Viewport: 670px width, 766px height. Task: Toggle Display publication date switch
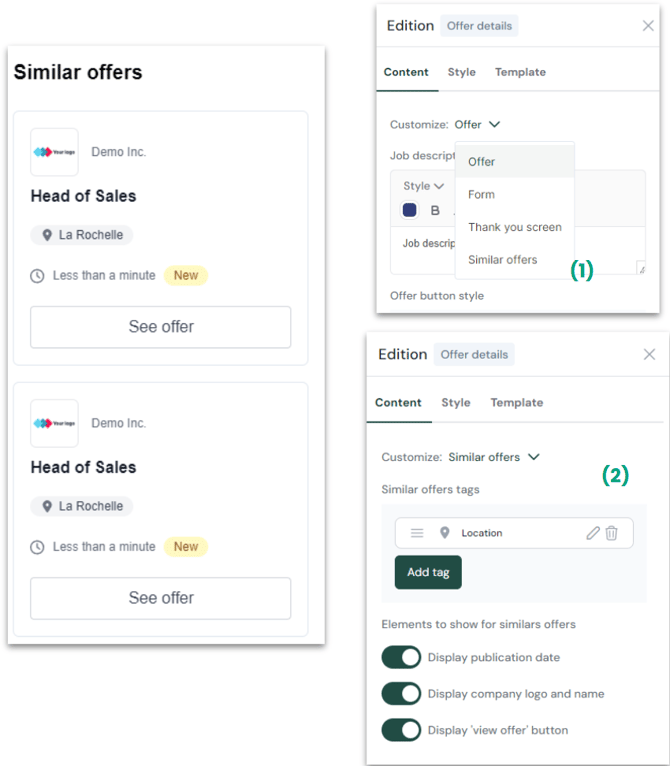click(x=401, y=657)
